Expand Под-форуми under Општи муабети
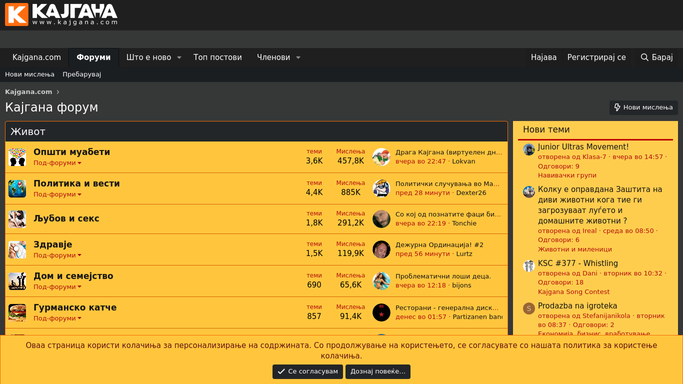683x384 pixels. click(x=57, y=163)
